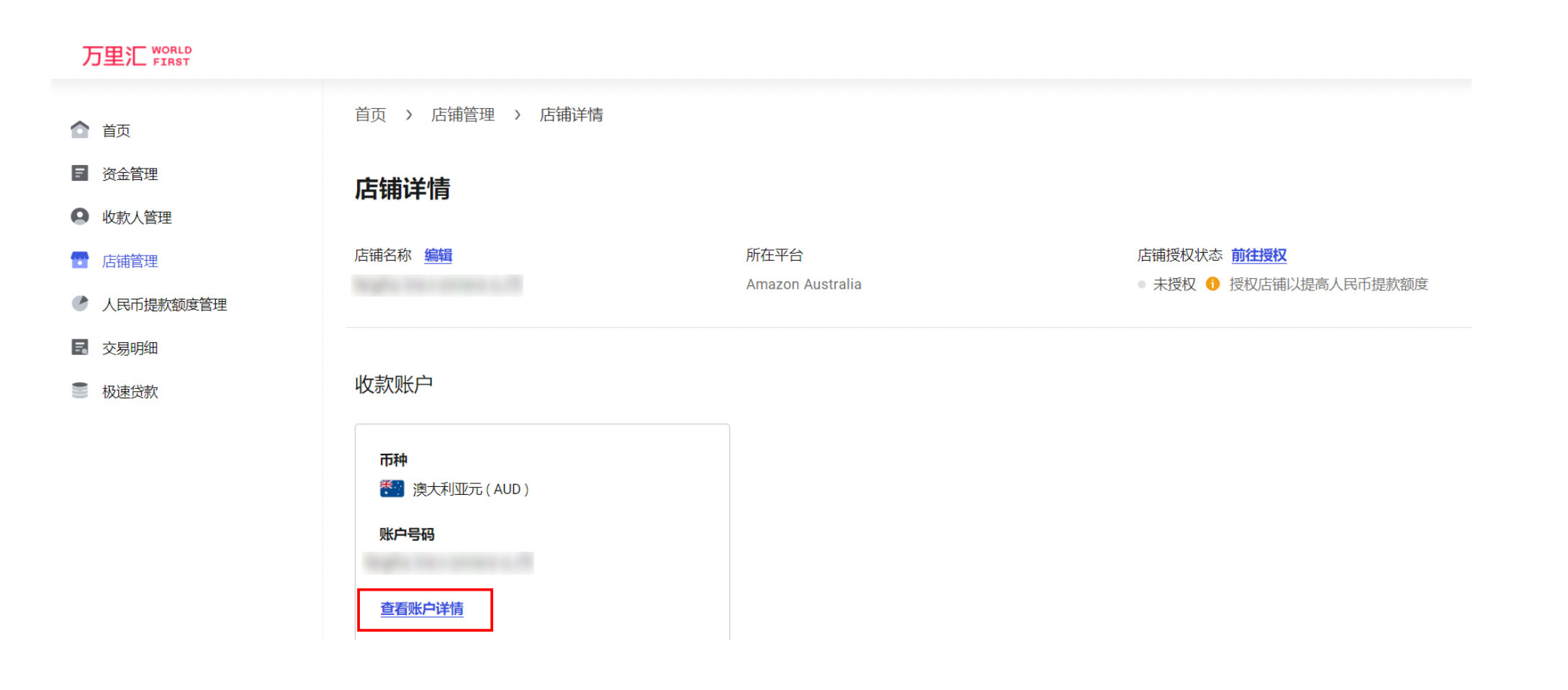Click the orange info icon beside 未授权
Viewport: 1568px width, 690px height.
tap(1215, 284)
